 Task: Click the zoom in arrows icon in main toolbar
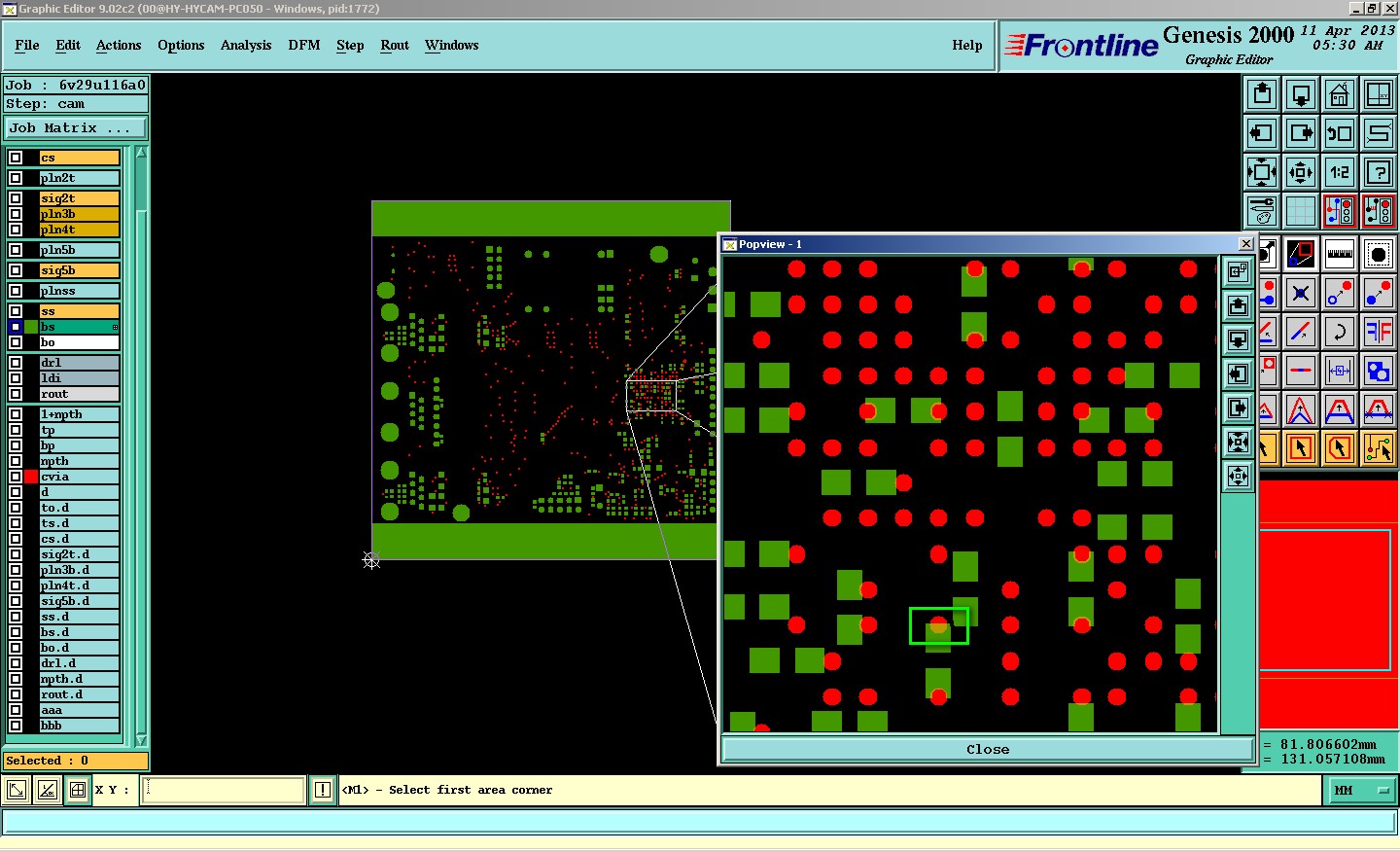pyautogui.click(x=1262, y=172)
